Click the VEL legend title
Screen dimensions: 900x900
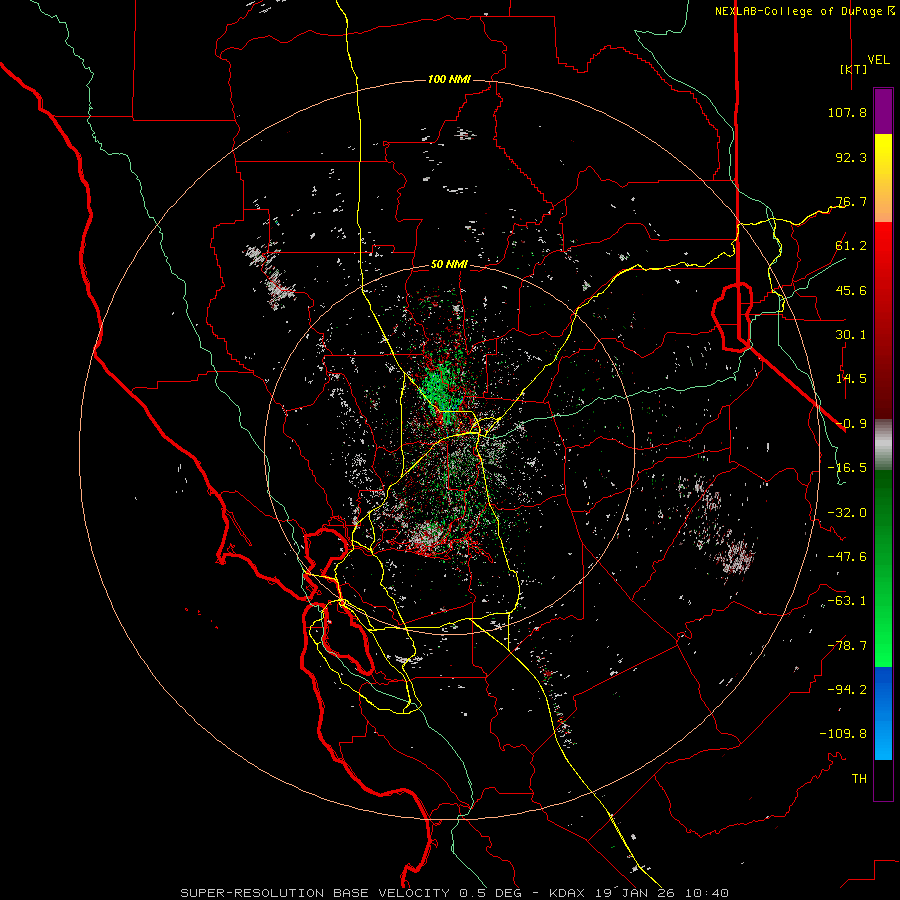[878, 60]
